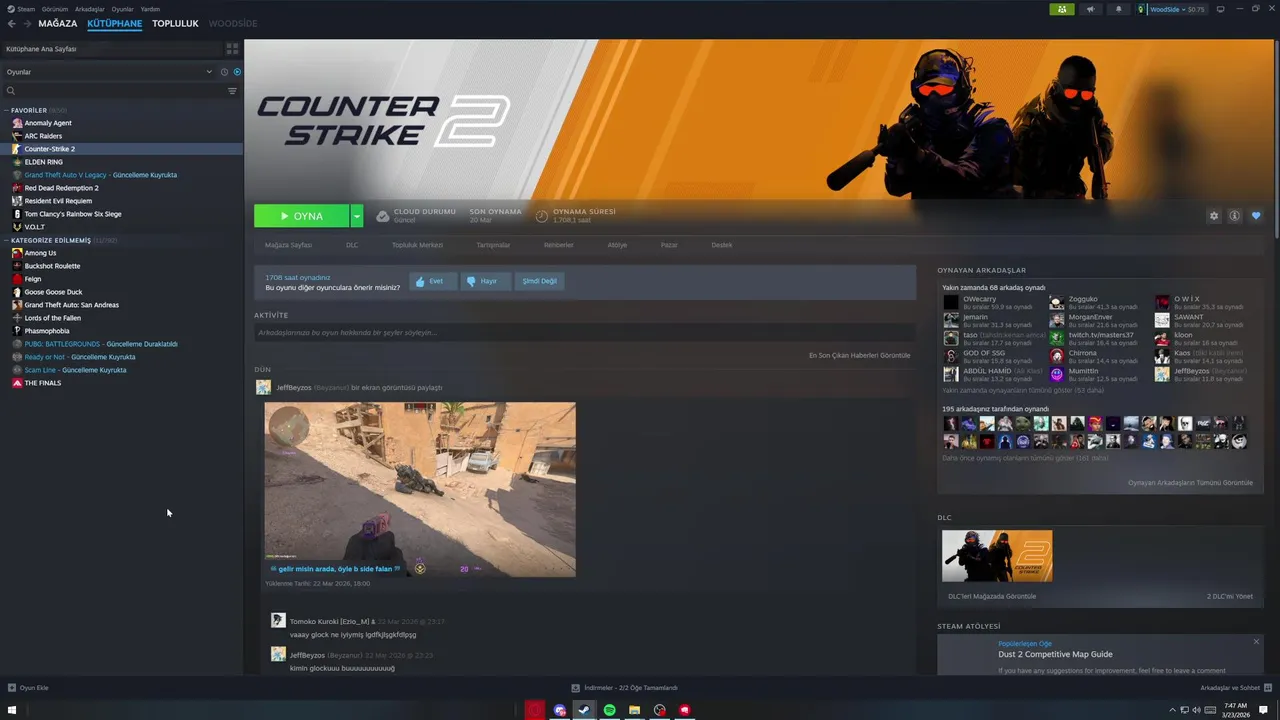This screenshot has width=1280, height=720.
Task: Open game settings gear icon
Action: [1214, 216]
